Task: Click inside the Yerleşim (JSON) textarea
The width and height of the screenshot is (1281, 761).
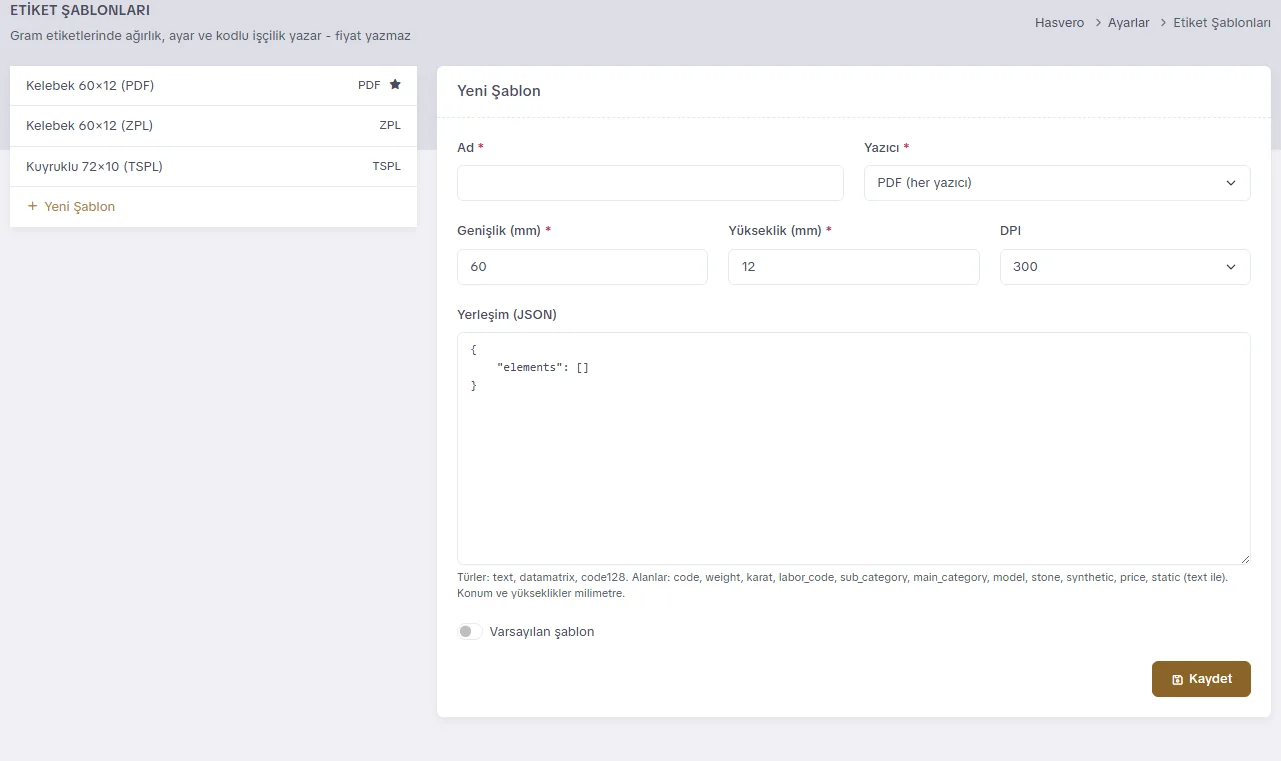Action: click(853, 448)
